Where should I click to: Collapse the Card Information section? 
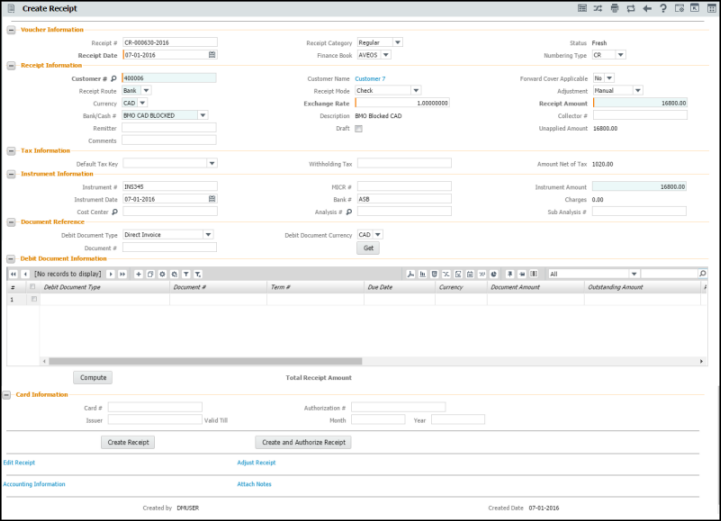[6, 395]
